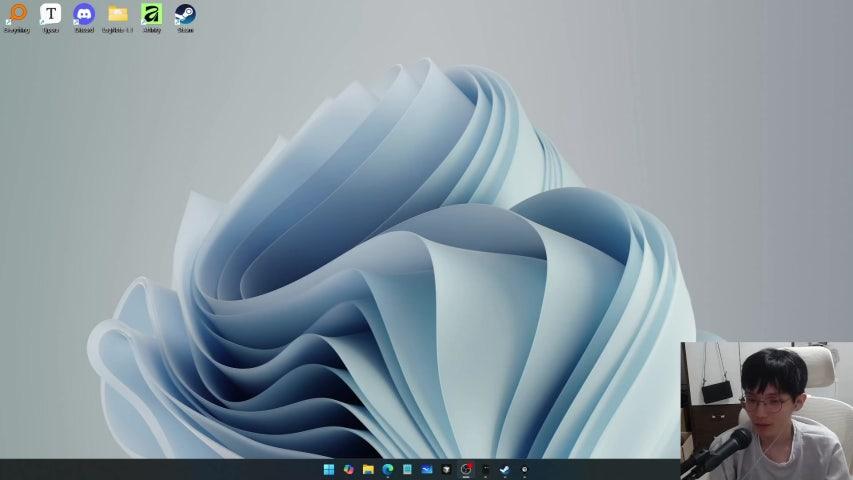Click the notepad-style icon next to Edge
This screenshot has height=480, width=853.
tap(407, 469)
